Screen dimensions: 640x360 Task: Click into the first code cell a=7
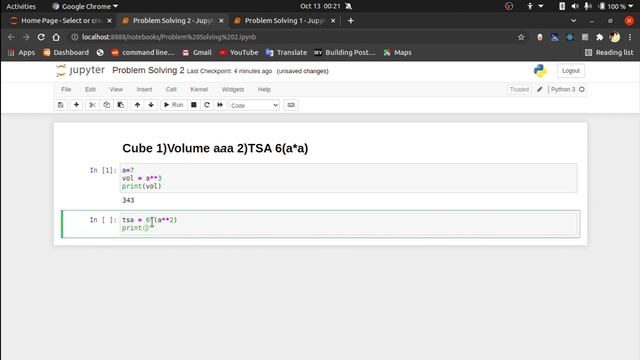click(x=349, y=178)
